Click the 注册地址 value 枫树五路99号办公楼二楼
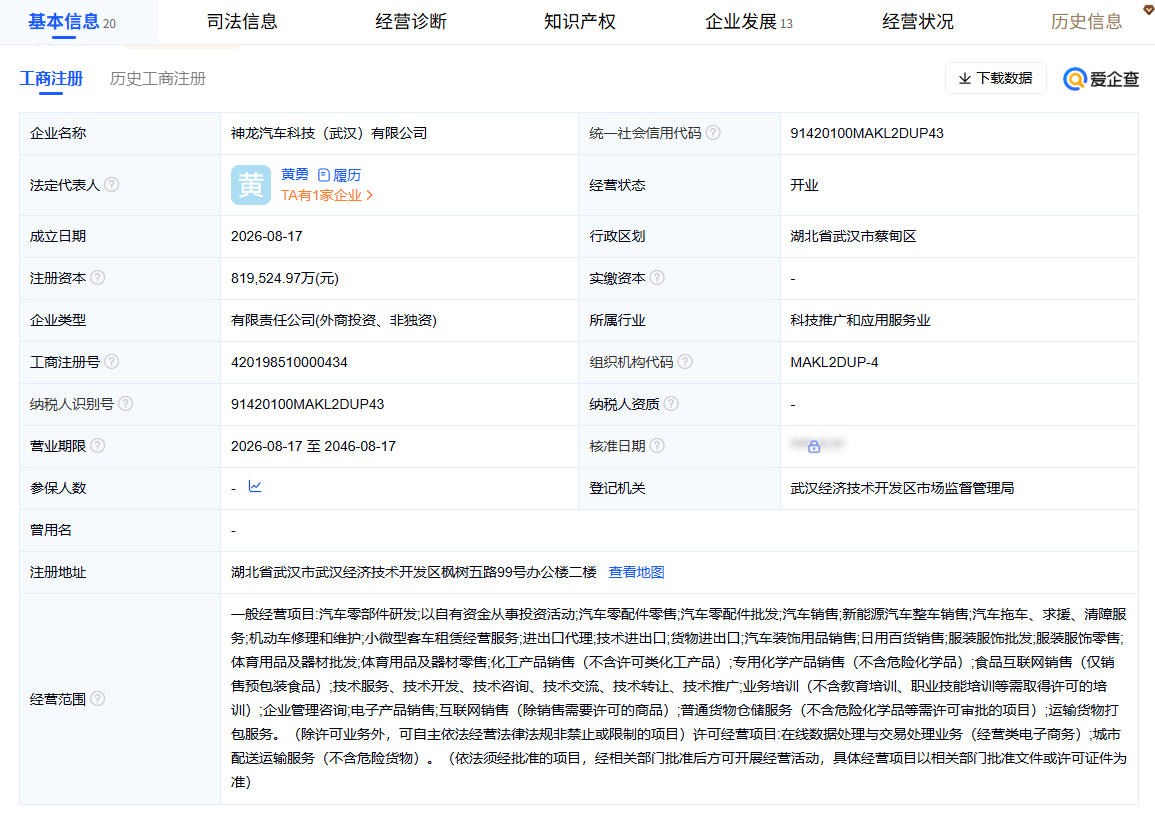 [x=519, y=572]
